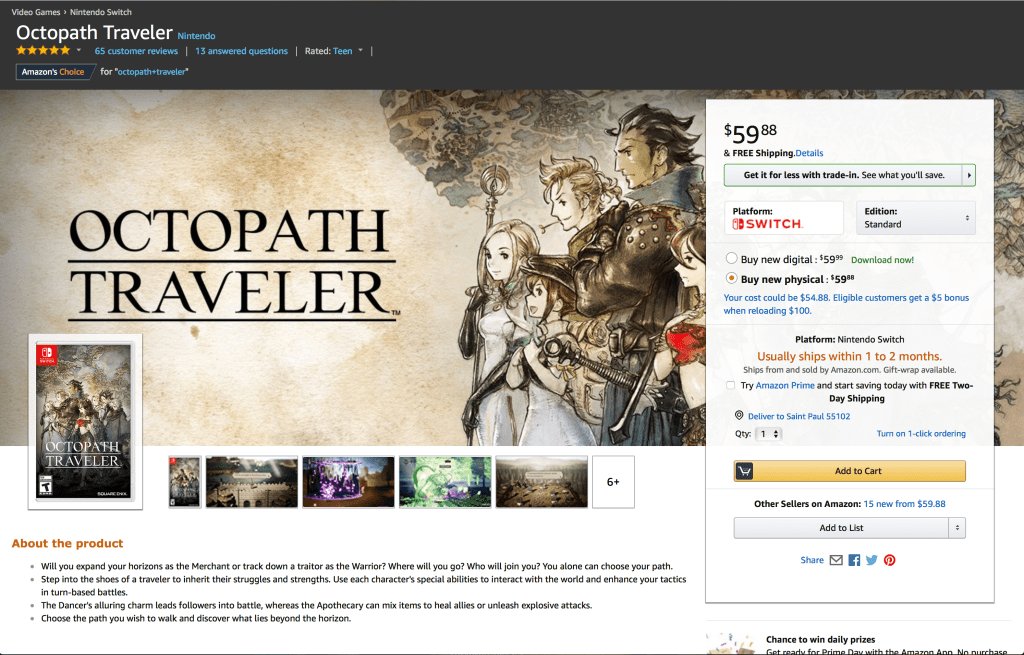Click the Nintendo Switch platform logo
1024x655 pixels.
click(x=767, y=224)
